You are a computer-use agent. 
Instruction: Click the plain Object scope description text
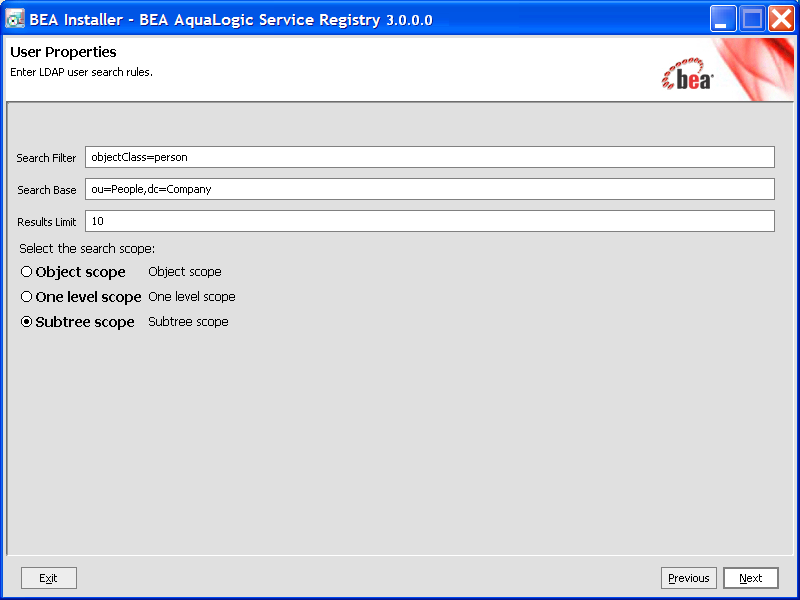click(185, 271)
